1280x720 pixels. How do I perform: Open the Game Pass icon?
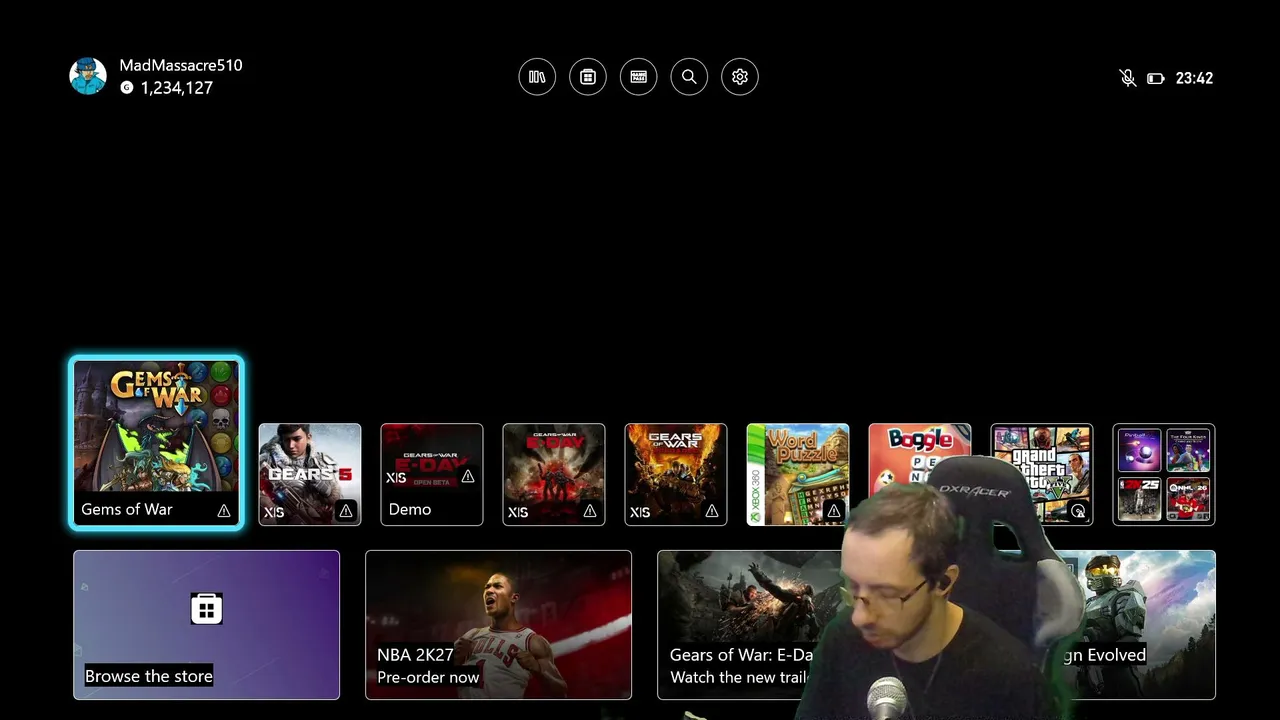pyautogui.click(x=638, y=77)
